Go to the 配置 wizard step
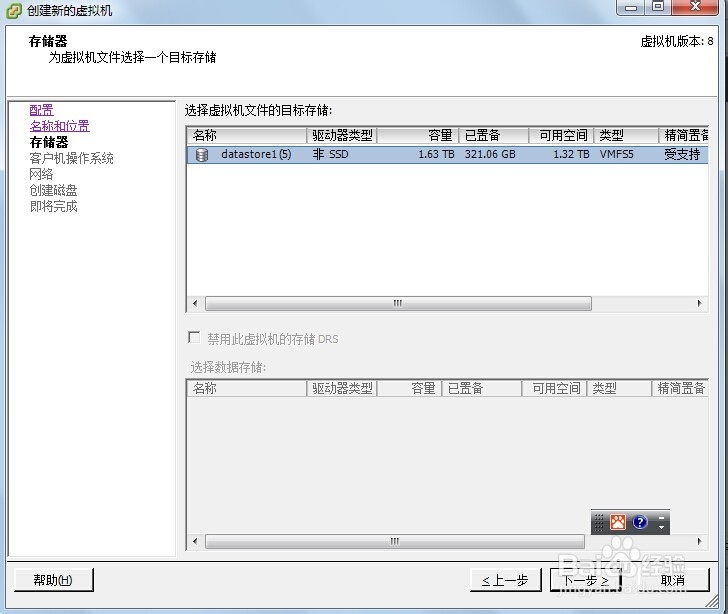Image resolution: width=728 pixels, height=614 pixels. point(41,110)
